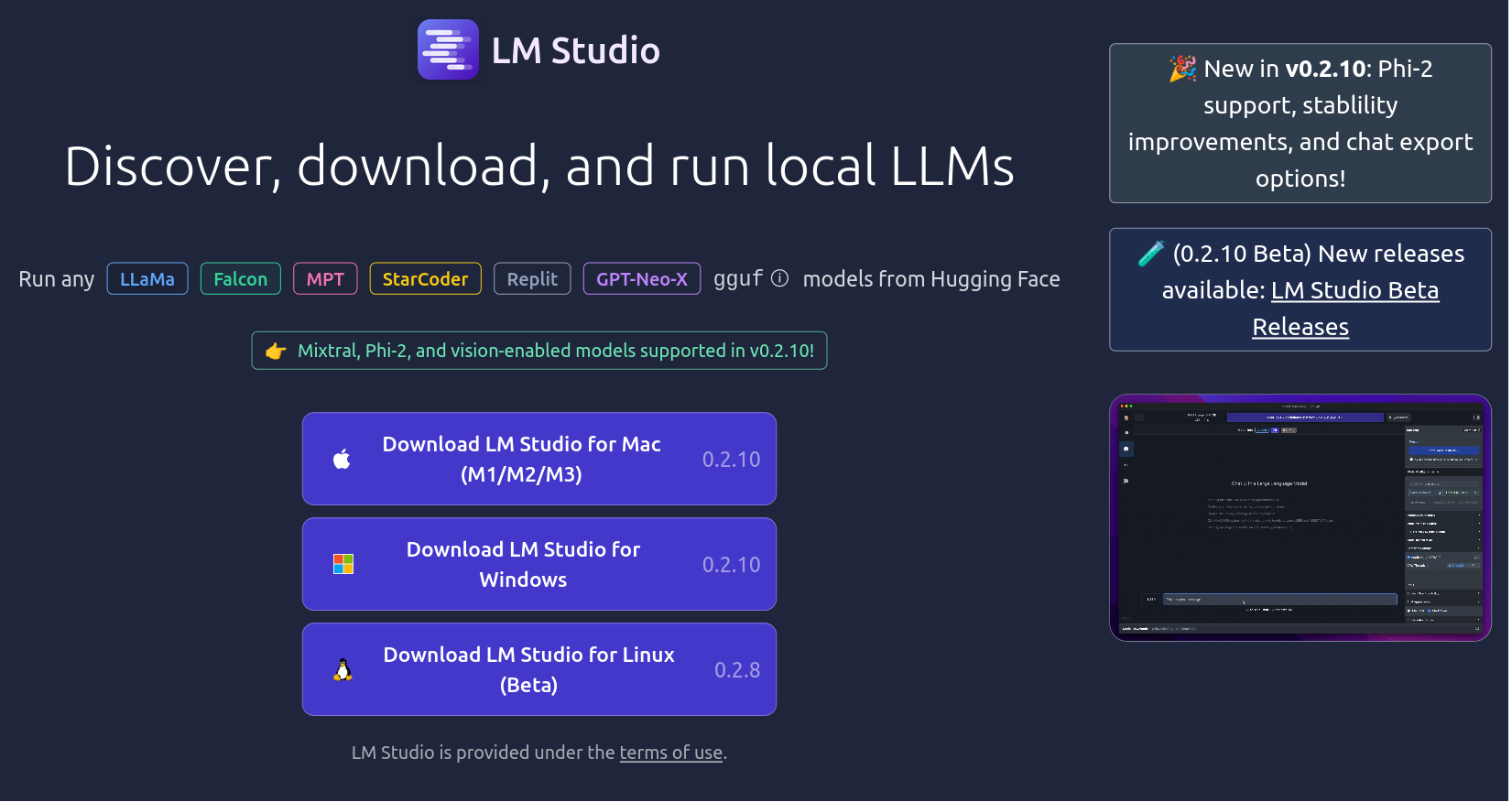Click the Apple logo on Mac download
The image size is (1512, 802).
(x=342, y=459)
